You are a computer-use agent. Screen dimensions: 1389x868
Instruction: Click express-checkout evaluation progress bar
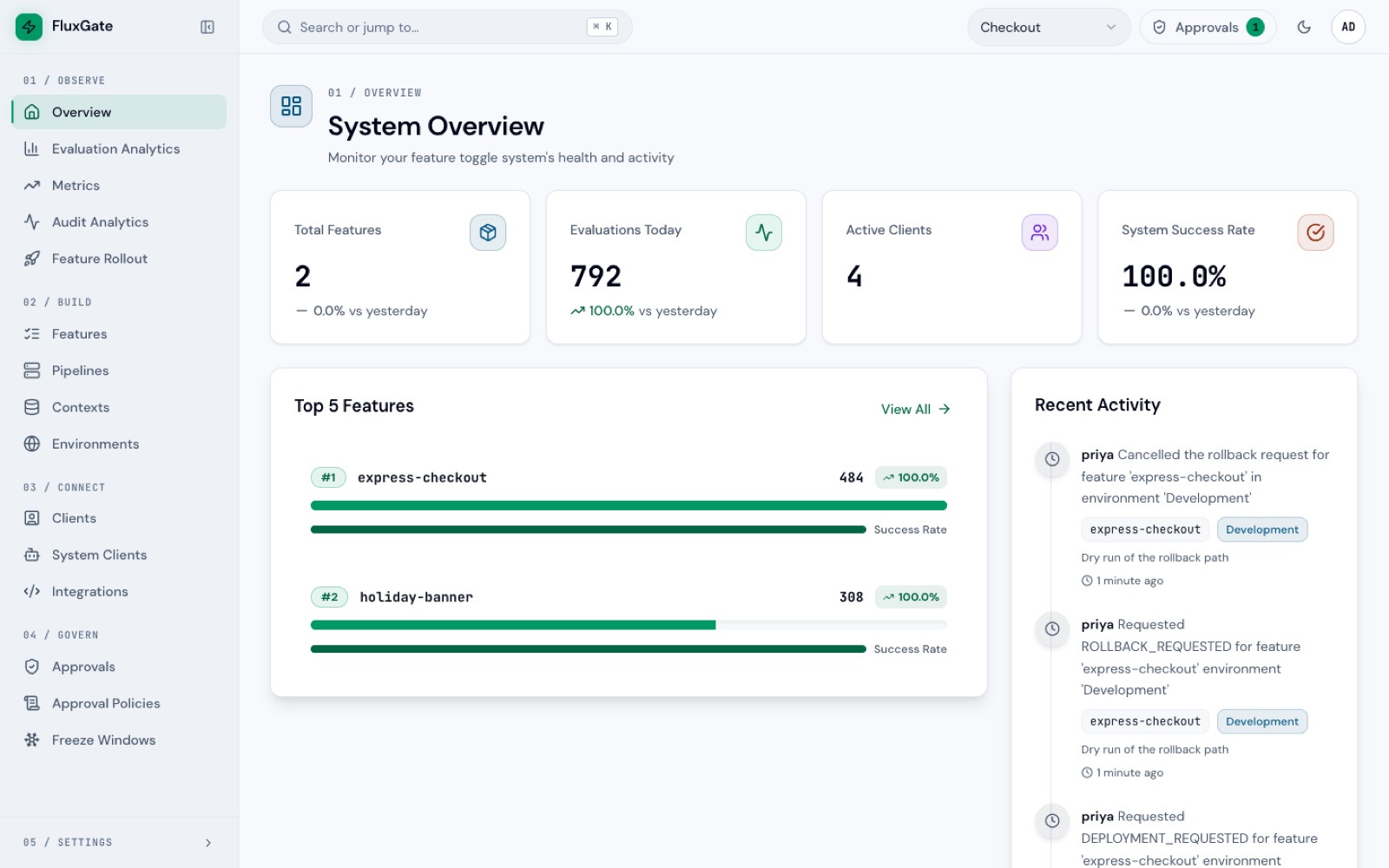(629, 505)
